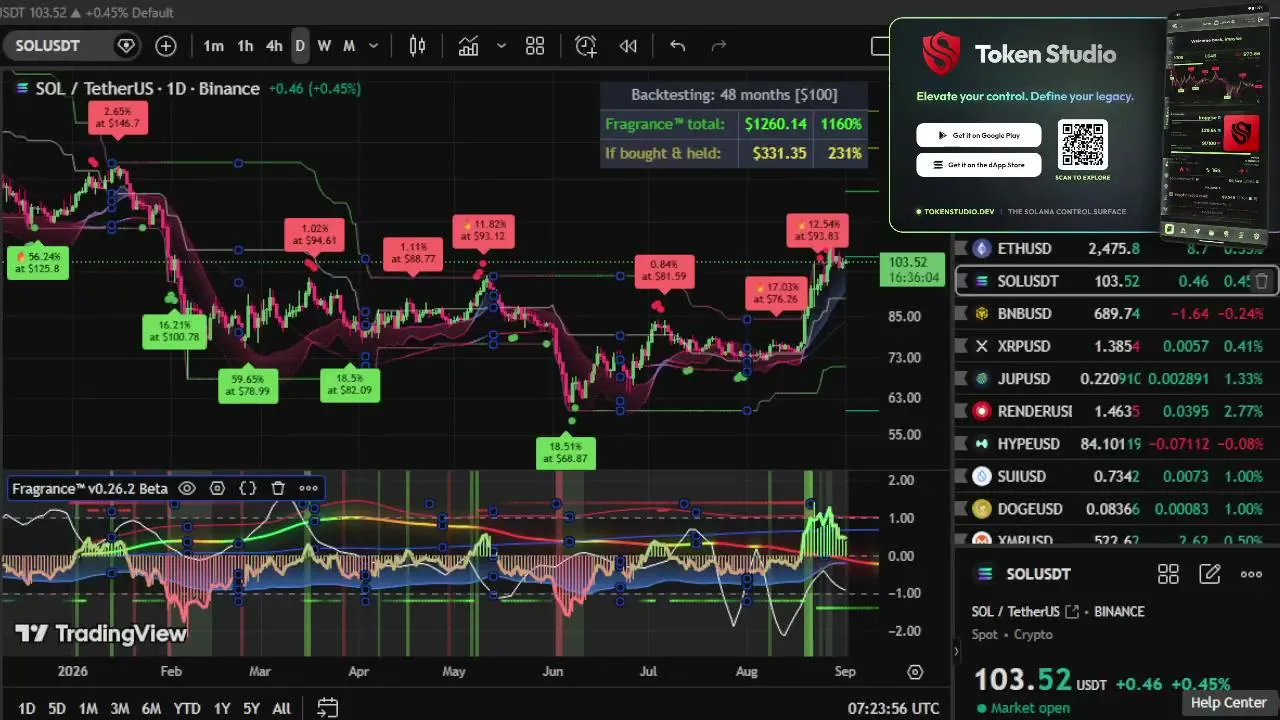Open the SOL / TetherUS external link icon
Image resolution: width=1280 pixels, height=720 pixels.
[x=1072, y=611]
